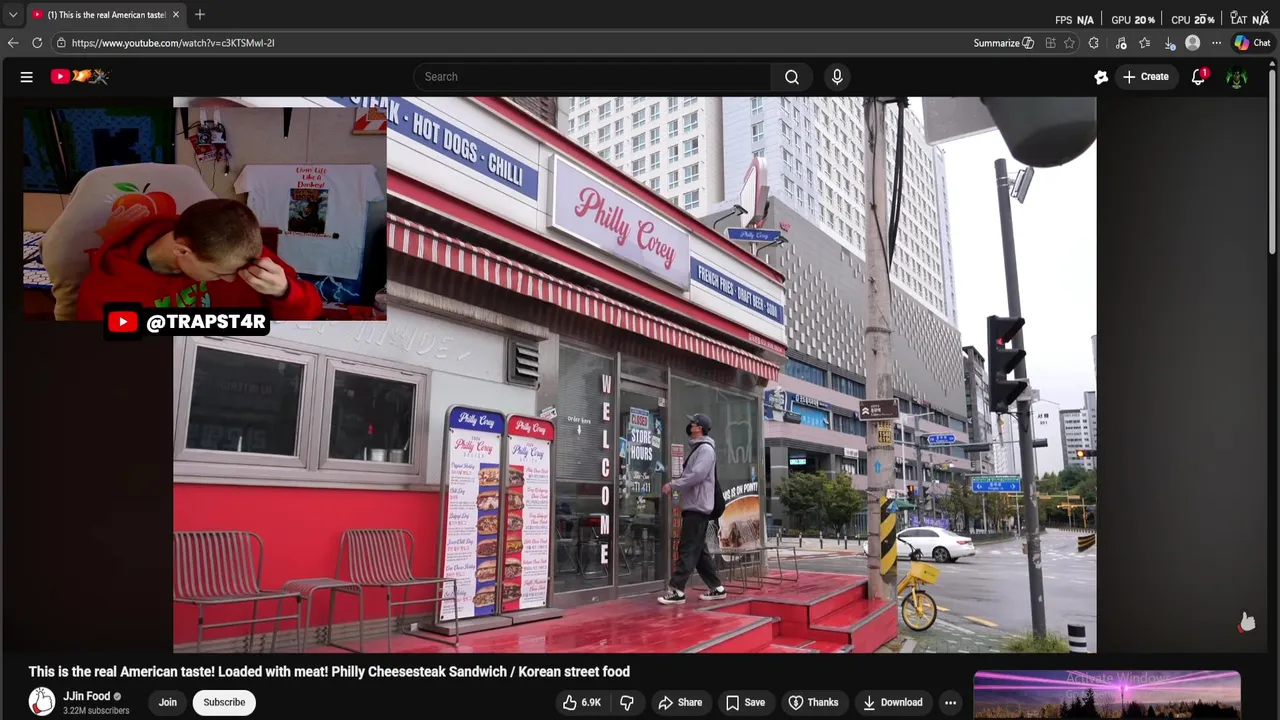Save the video to playlist

[745, 702]
